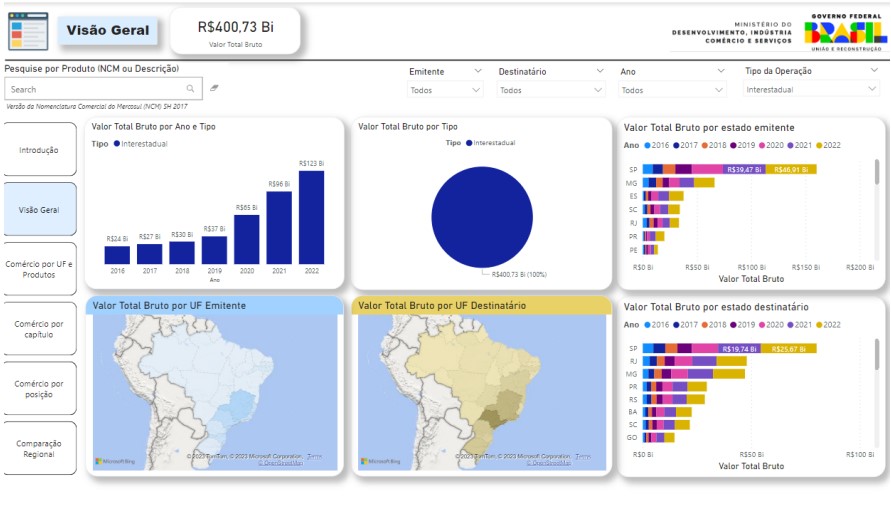Click the dashboard report icon top-left
891x506 pixels.
[28, 31]
